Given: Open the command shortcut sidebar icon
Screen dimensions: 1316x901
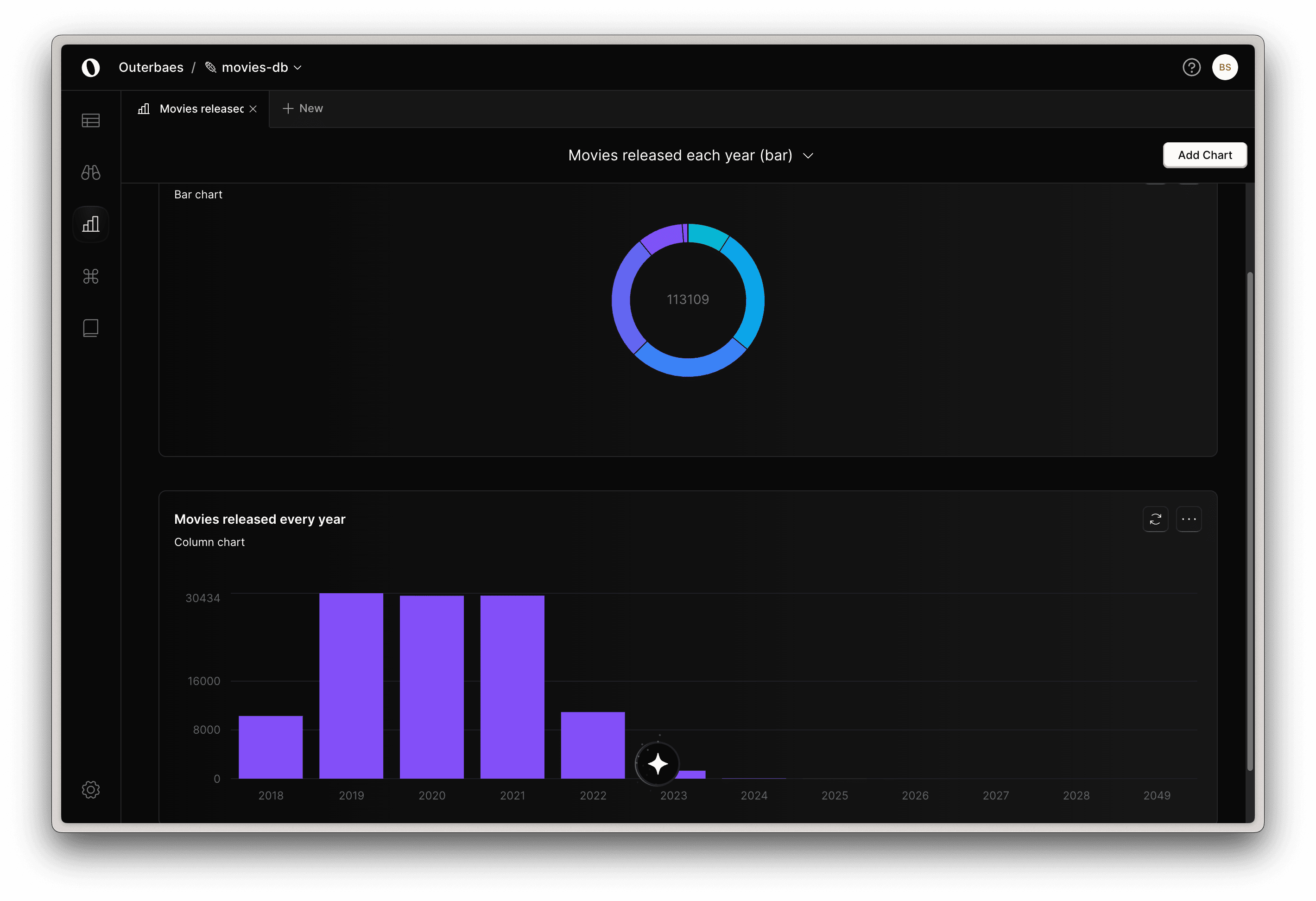Looking at the screenshot, I should coord(91,276).
